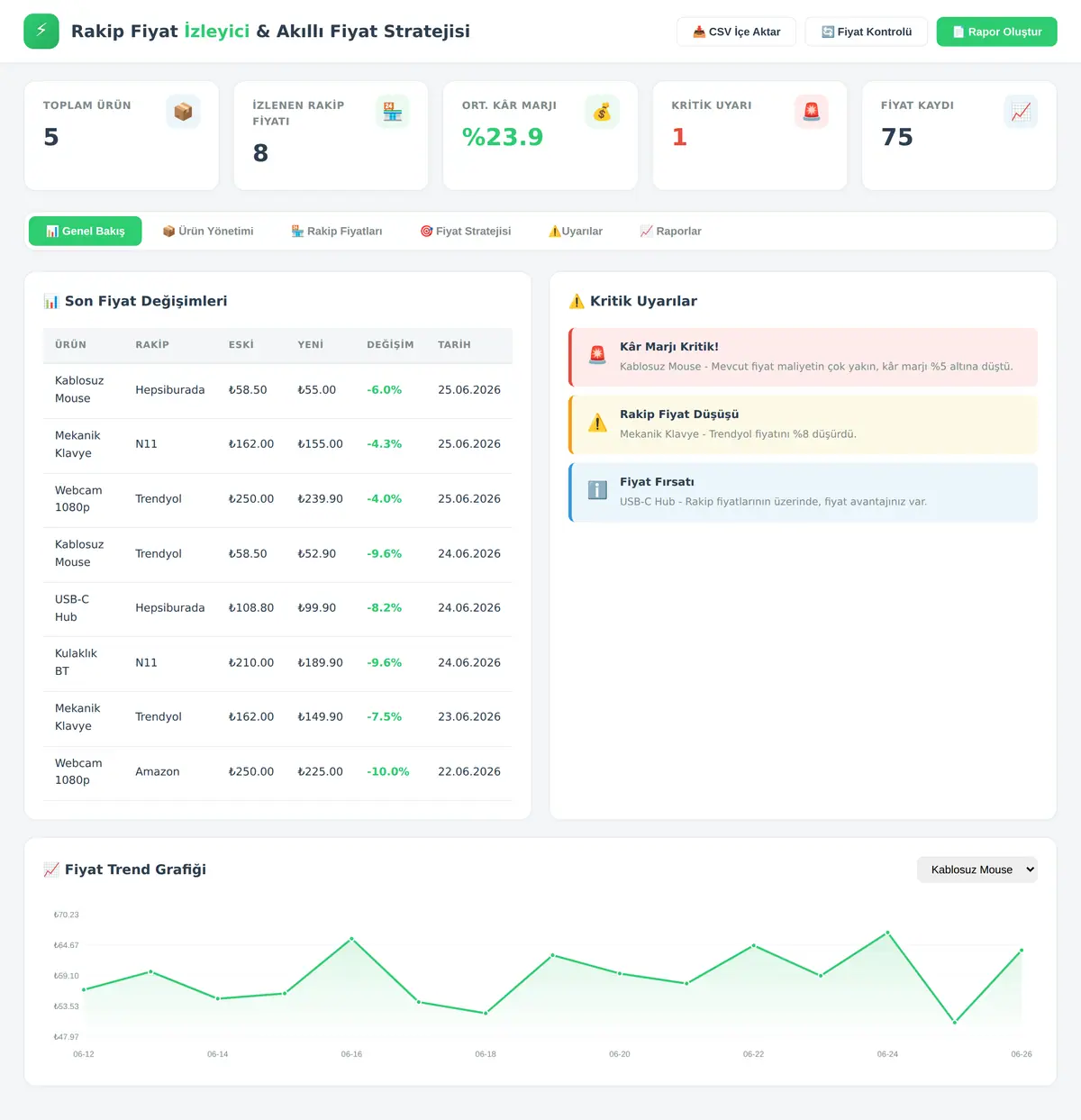Screen dimensions: 1081x1120
Task: Click the green lightning bolt logo icon
Action: pos(41,32)
